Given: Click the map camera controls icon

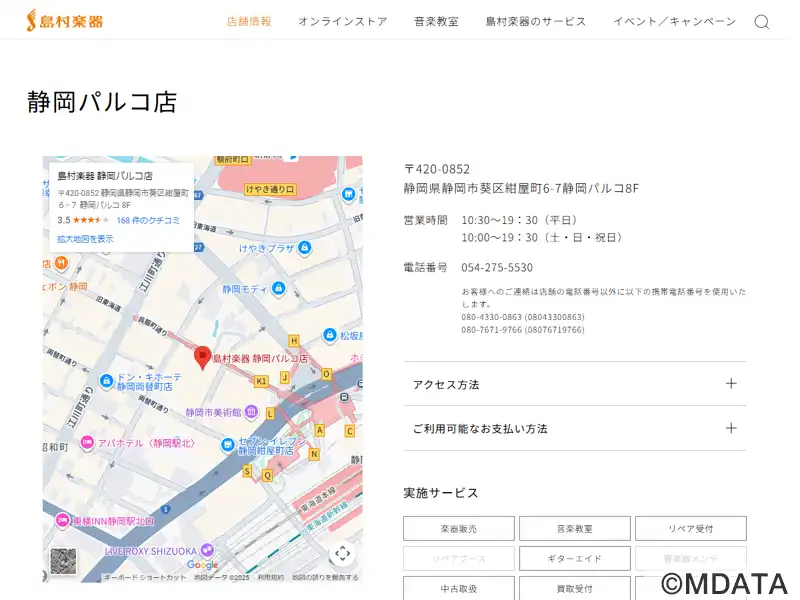Looking at the screenshot, I should coord(342,553).
